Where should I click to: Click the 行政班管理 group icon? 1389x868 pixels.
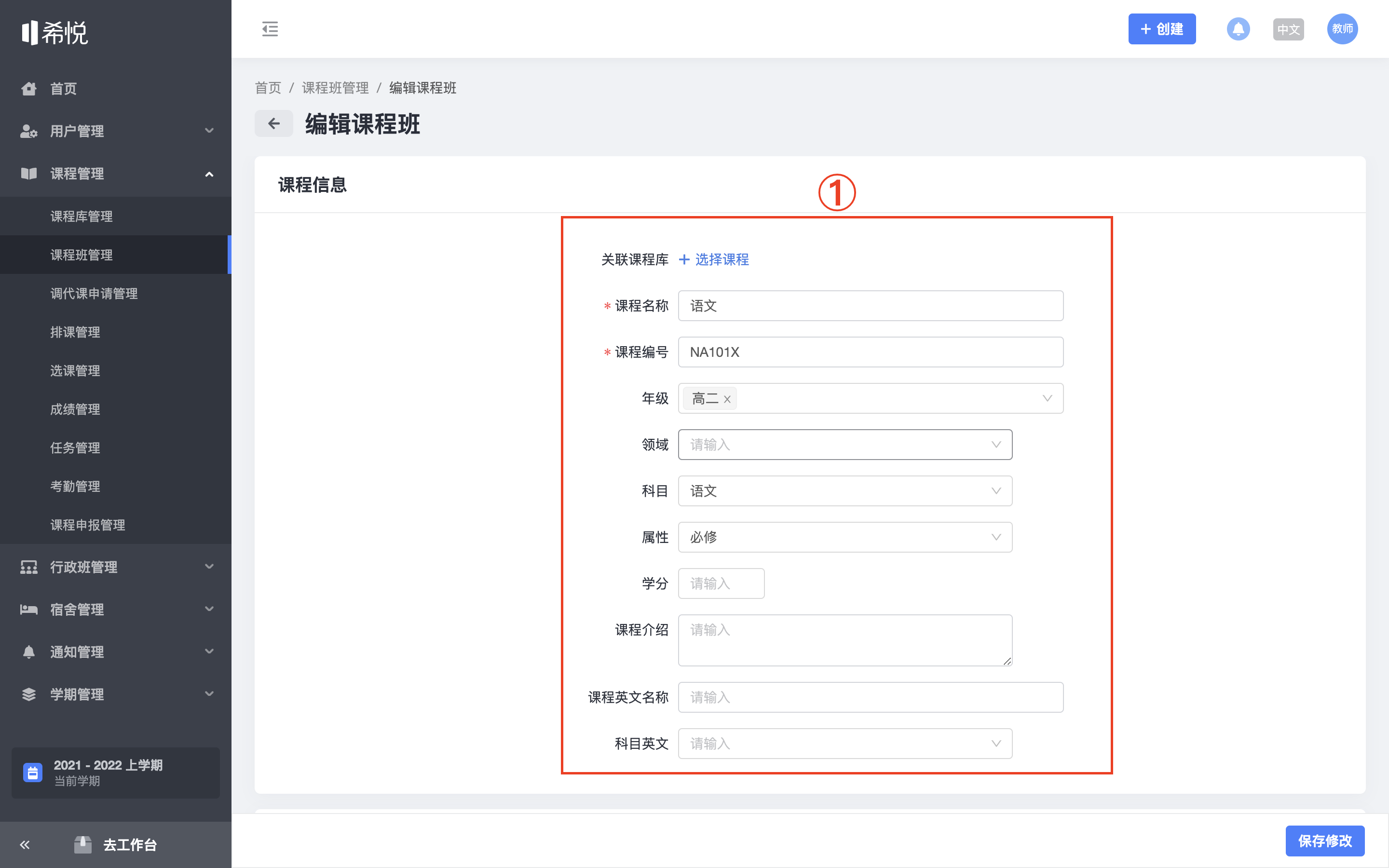click(x=29, y=567)
